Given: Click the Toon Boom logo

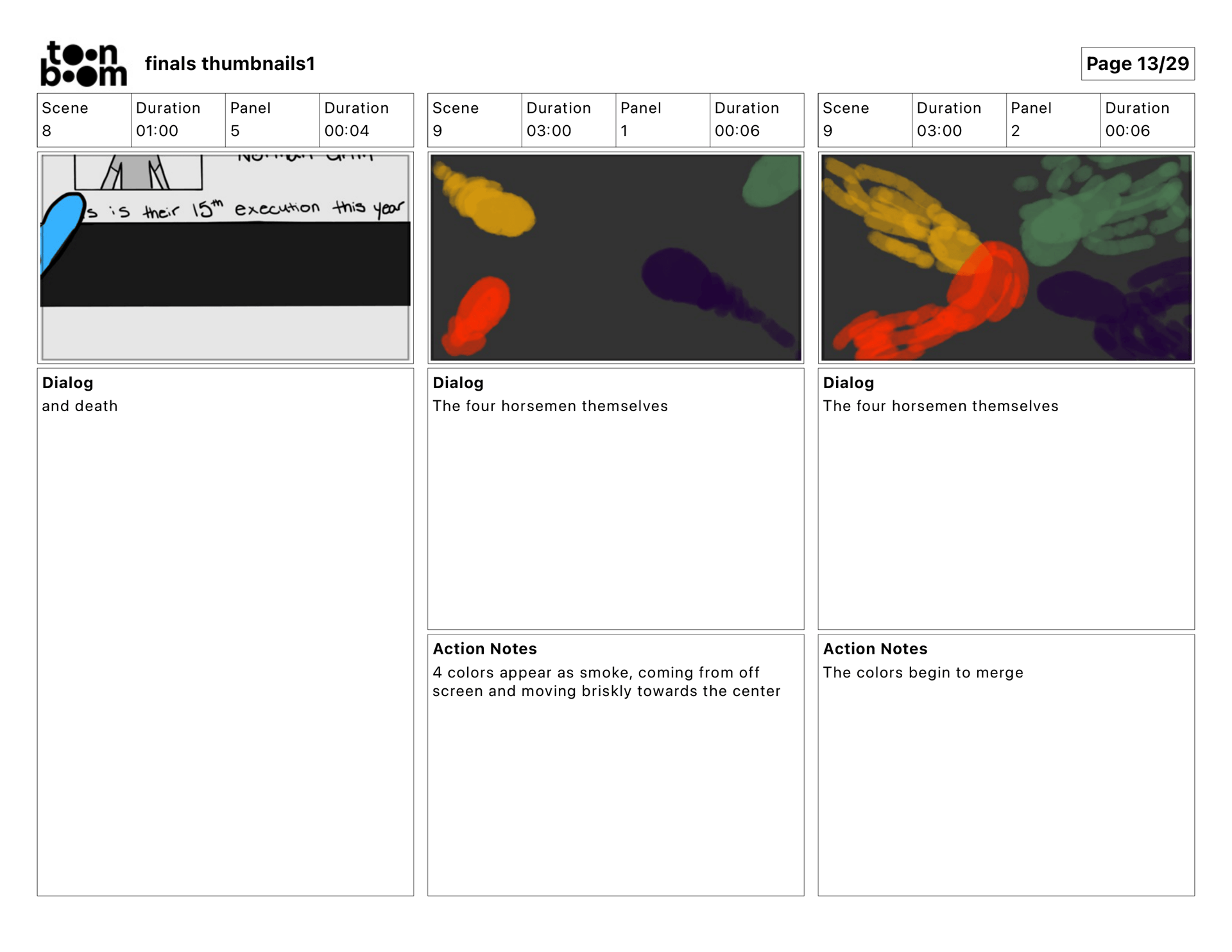Looking at the screenshot, I should [83, 64].
